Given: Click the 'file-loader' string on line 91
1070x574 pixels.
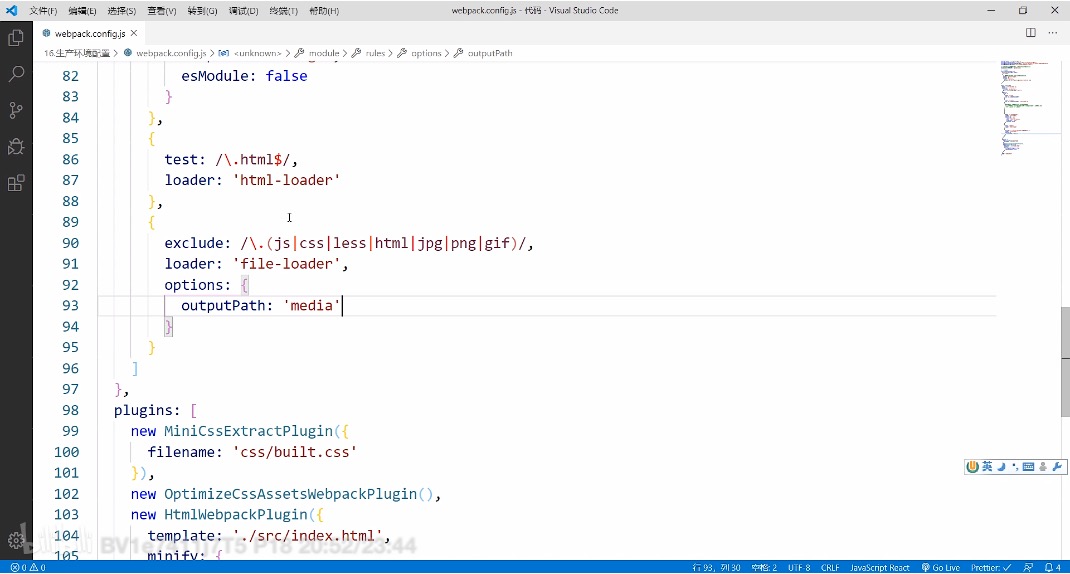Looking at the screenshot, I should pyautogui.click(x=287, y=263).
